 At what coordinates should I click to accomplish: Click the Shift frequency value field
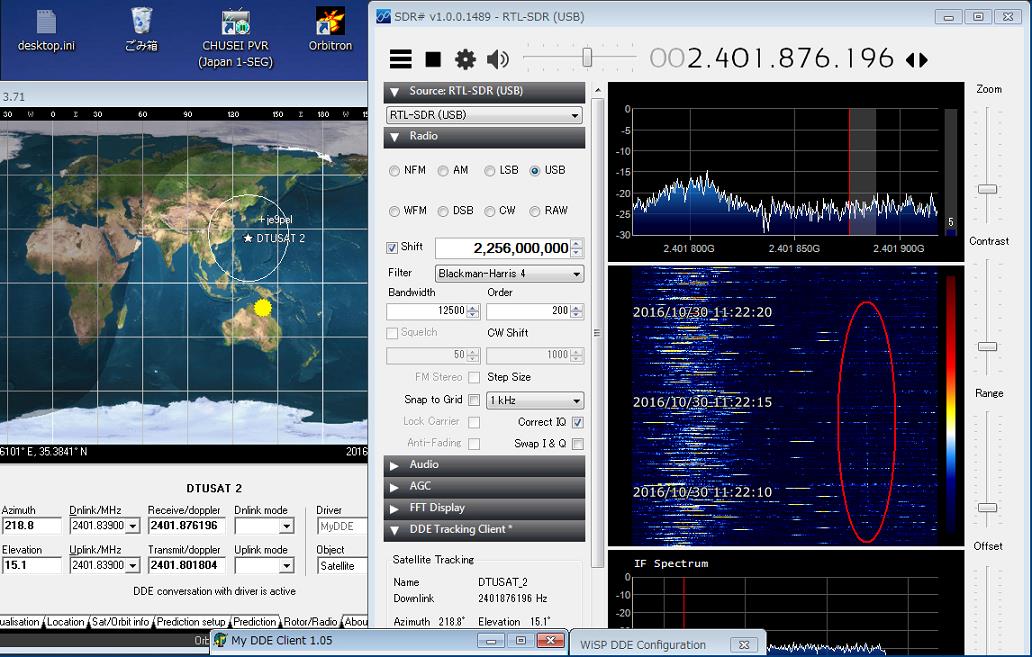pyautogui.click(x=503, y=248)
